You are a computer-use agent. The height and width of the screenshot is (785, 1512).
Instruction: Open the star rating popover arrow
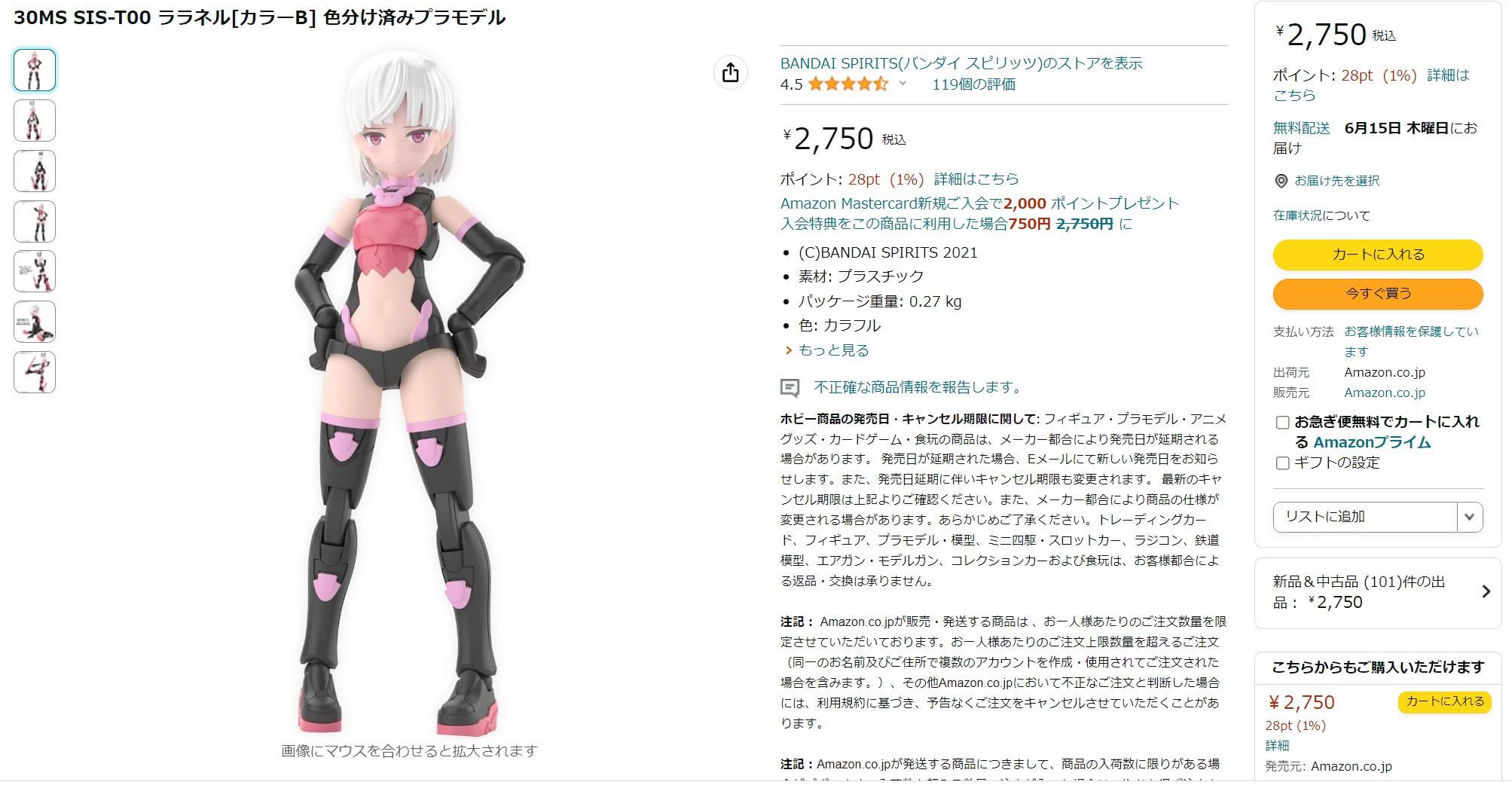pyautogui.click(x=903, y=84)
